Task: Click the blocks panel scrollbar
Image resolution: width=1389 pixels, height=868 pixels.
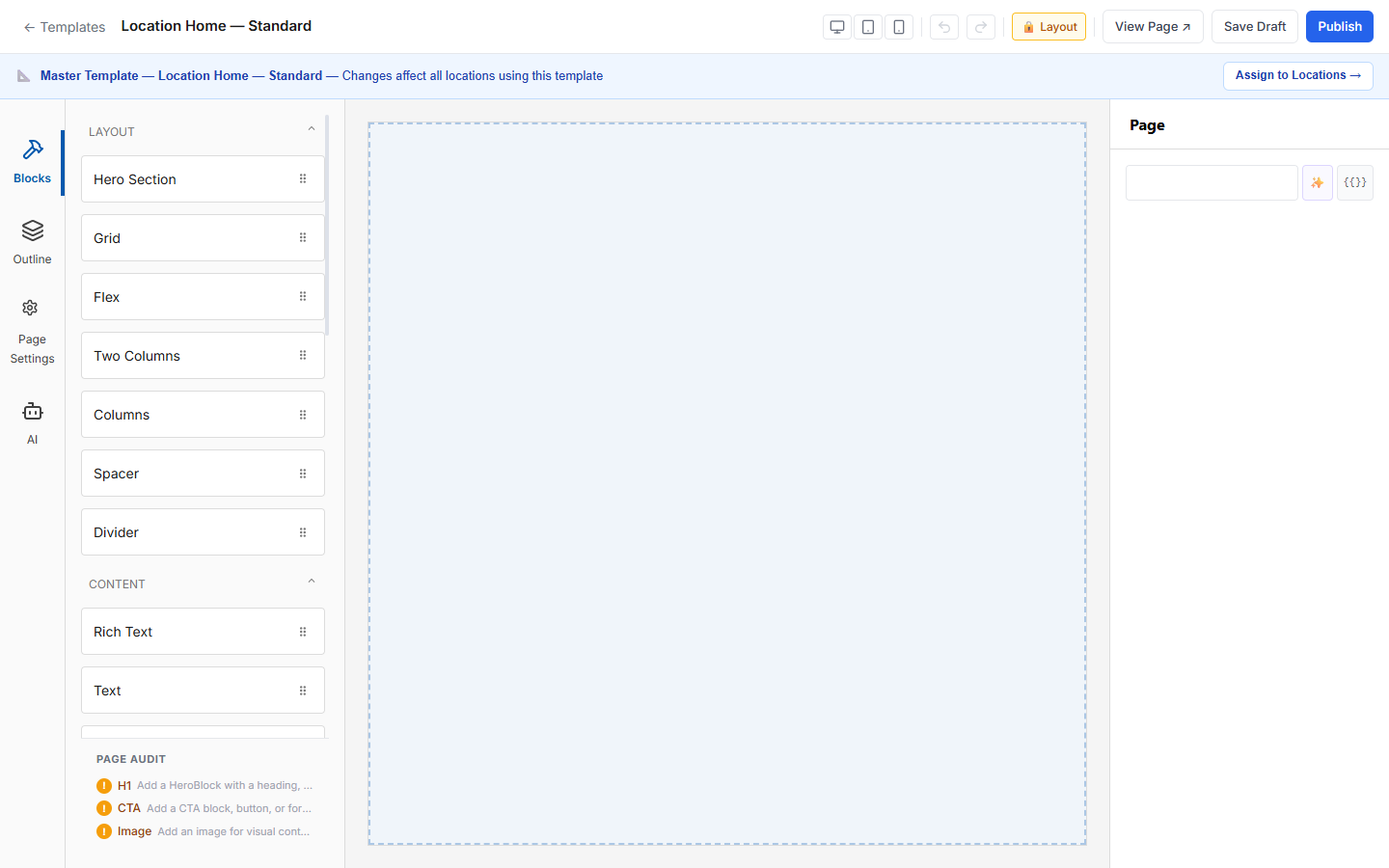Action: [x=327, y=226]
